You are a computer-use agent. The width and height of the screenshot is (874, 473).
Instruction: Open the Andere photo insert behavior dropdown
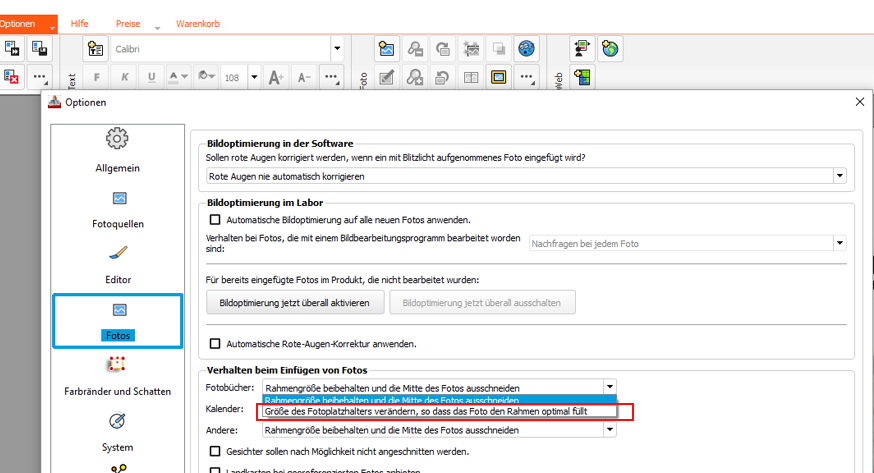point(609,430)
